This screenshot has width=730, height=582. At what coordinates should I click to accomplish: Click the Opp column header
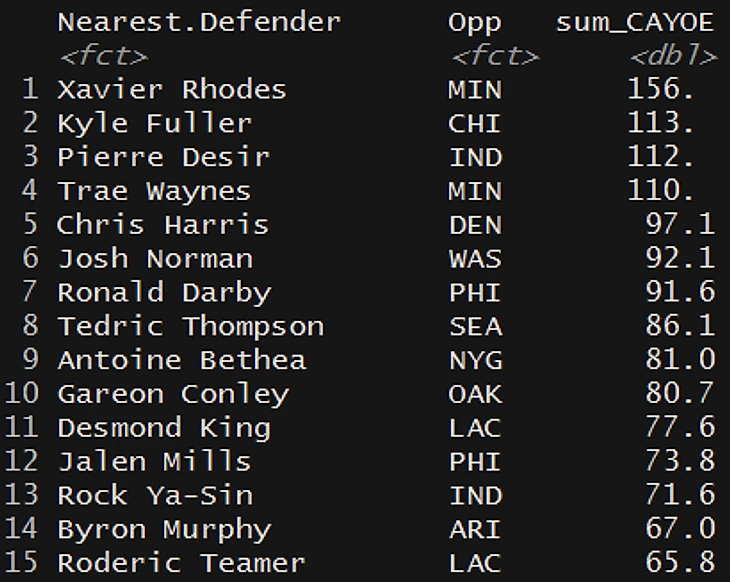point(474,22)
